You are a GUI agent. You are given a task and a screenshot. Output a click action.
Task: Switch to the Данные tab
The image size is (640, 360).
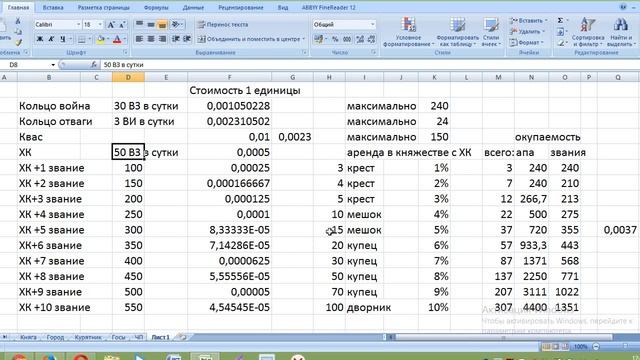(x=193, y=7)
